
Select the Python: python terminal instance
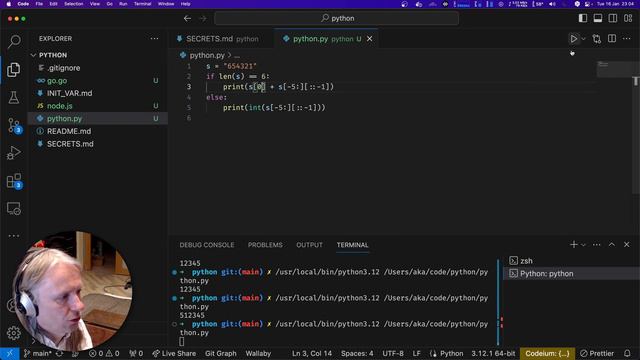[571, 274]
